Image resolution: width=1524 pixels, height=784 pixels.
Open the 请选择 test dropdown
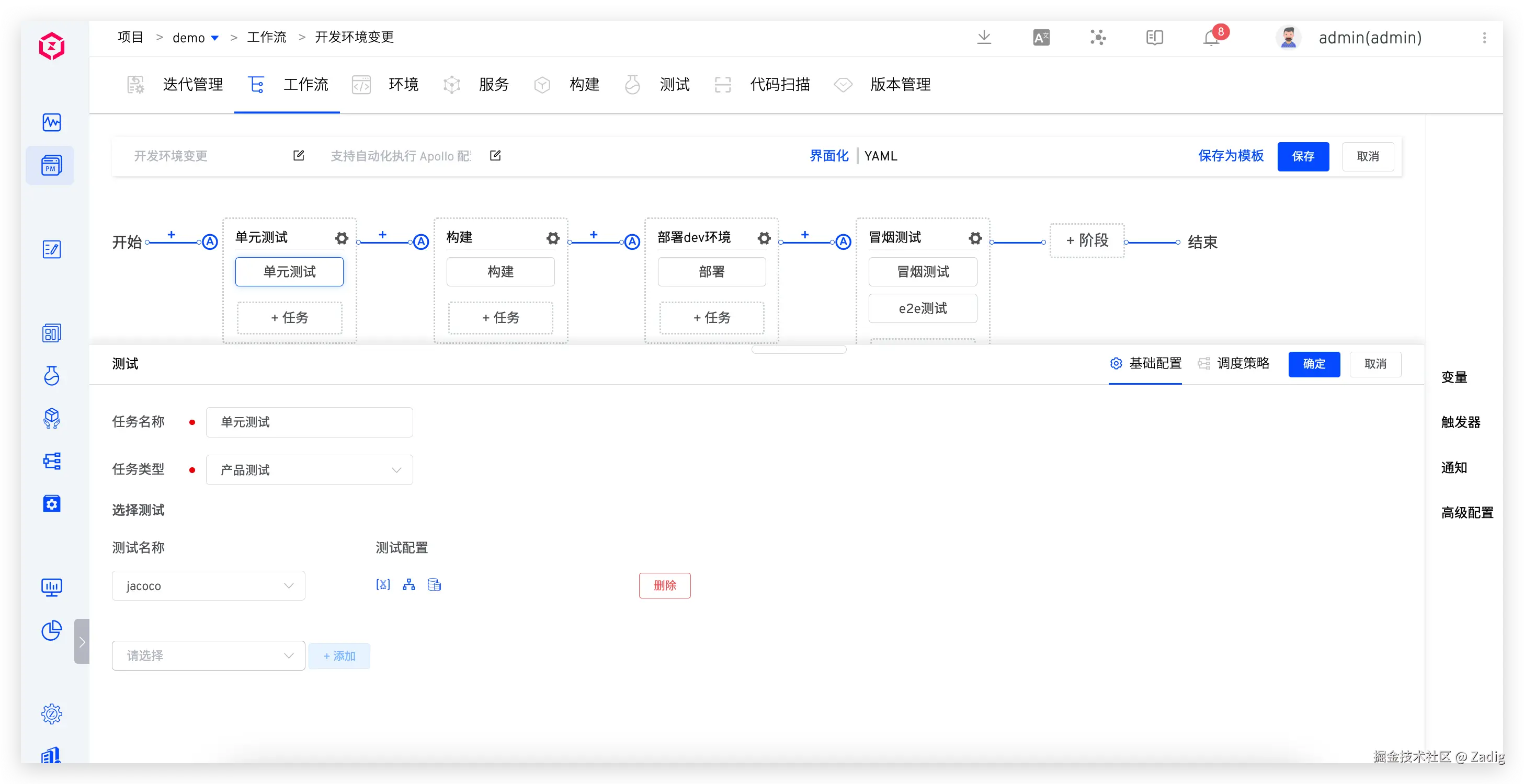(208, 656)
